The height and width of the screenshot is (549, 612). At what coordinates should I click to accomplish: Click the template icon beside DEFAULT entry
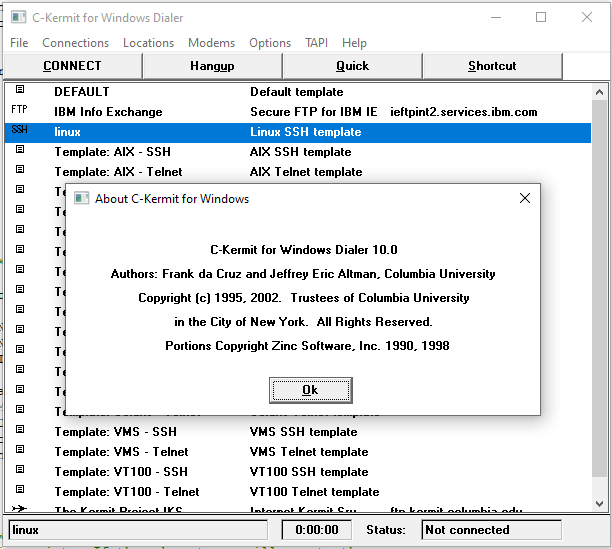pos(20,89)
